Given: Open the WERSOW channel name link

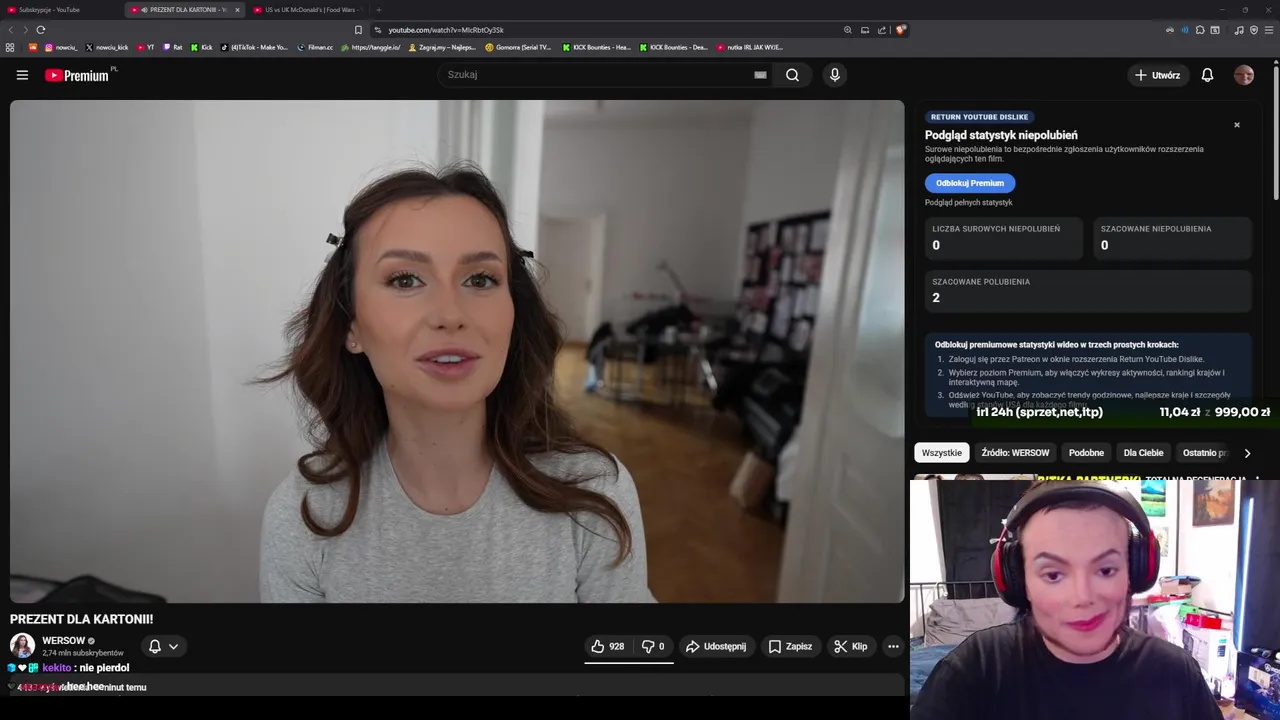Looking at the screenshot, I should click(x=63, y=640).
